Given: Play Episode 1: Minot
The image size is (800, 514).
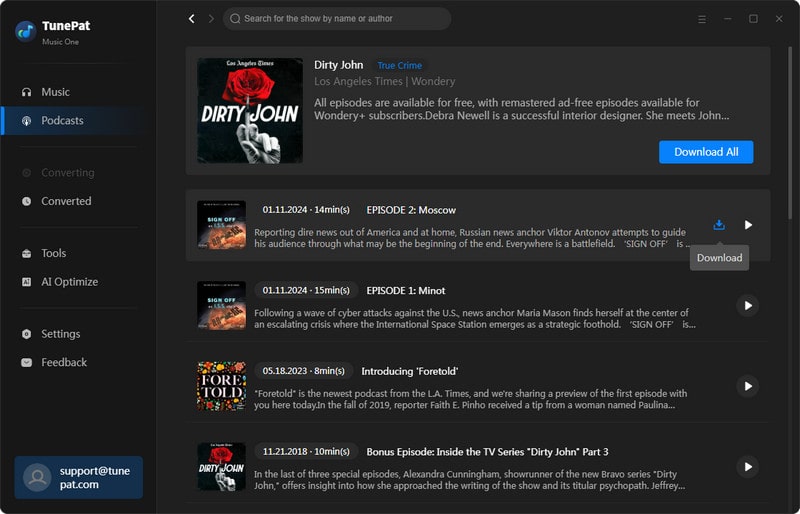Looking at the screenshot, I should (747, 305).
